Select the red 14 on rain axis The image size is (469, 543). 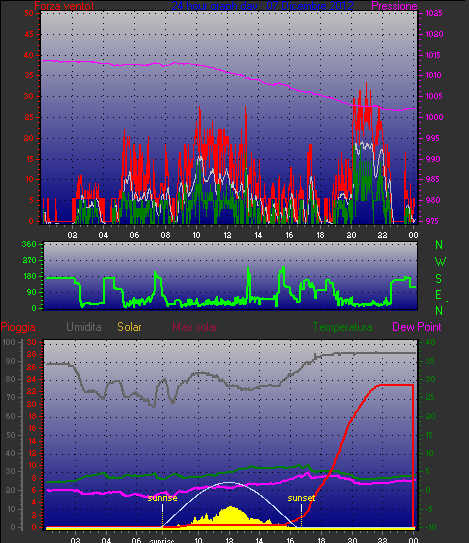point(32,441)
